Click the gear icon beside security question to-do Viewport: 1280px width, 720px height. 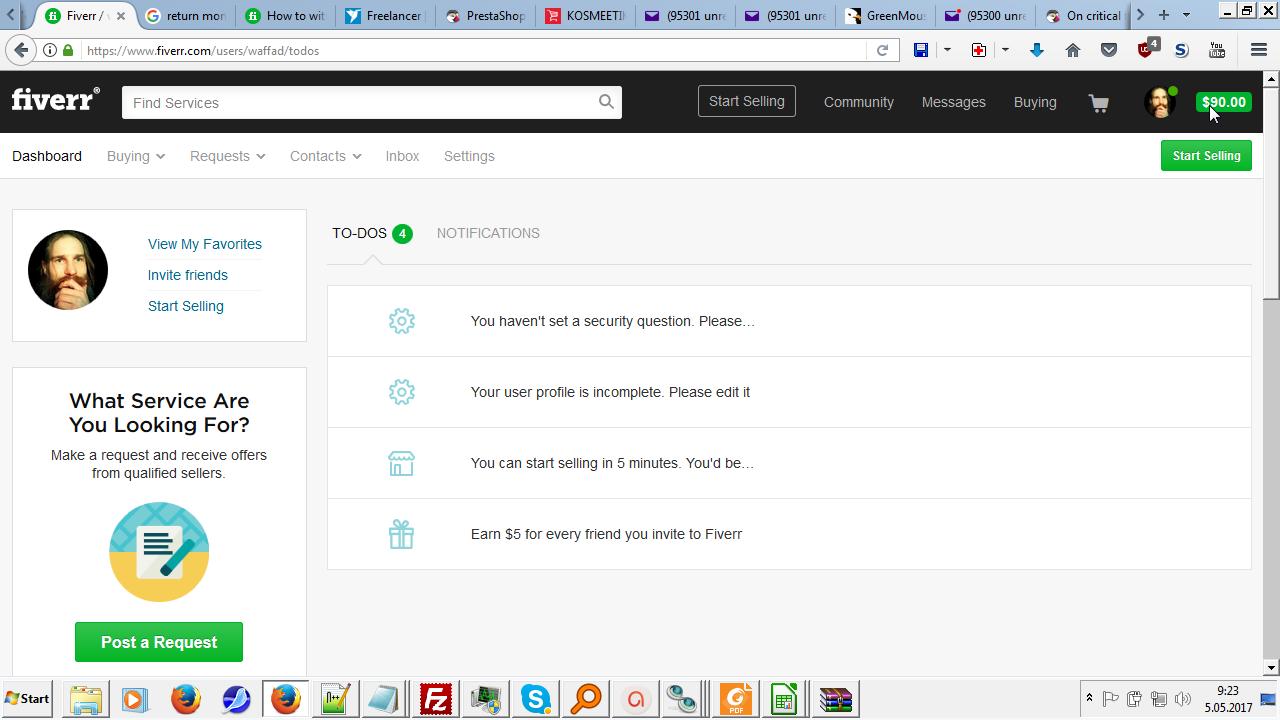401,321
